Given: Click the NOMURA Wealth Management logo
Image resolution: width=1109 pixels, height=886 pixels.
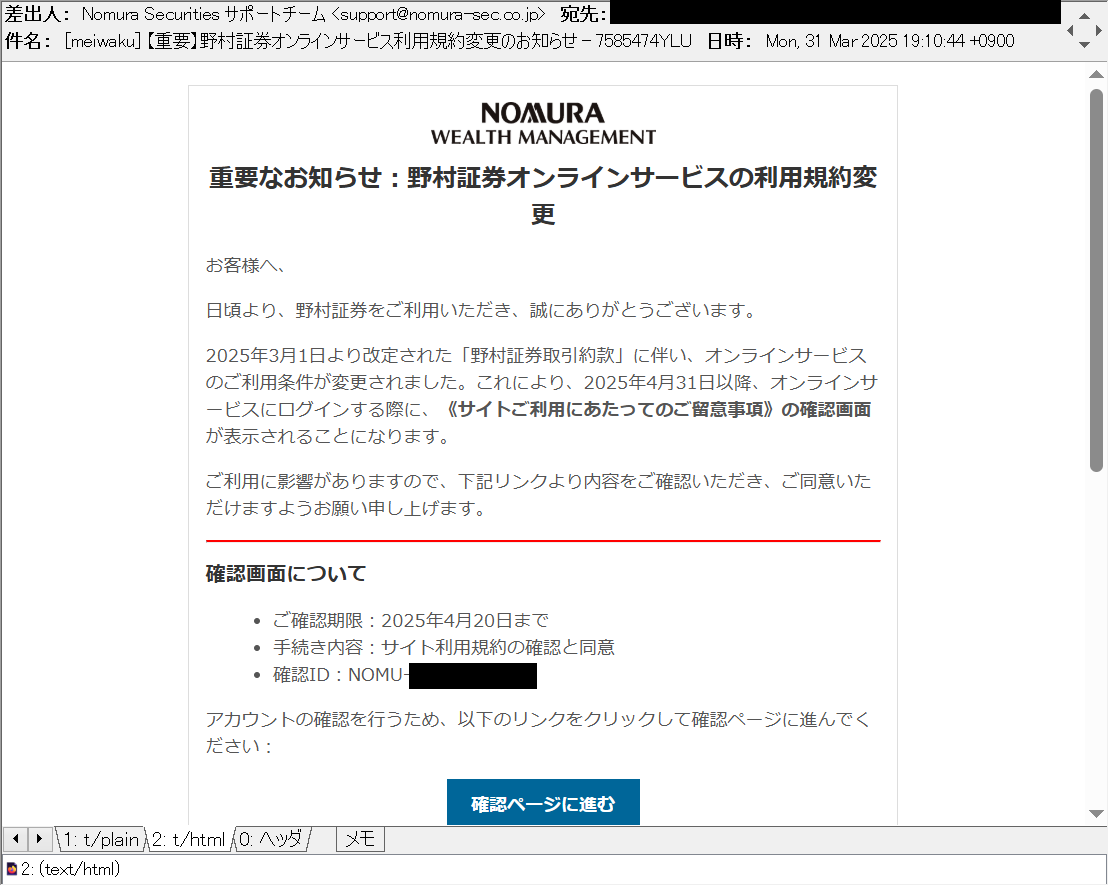Looking at the screenshot, I should pos(543,123).
